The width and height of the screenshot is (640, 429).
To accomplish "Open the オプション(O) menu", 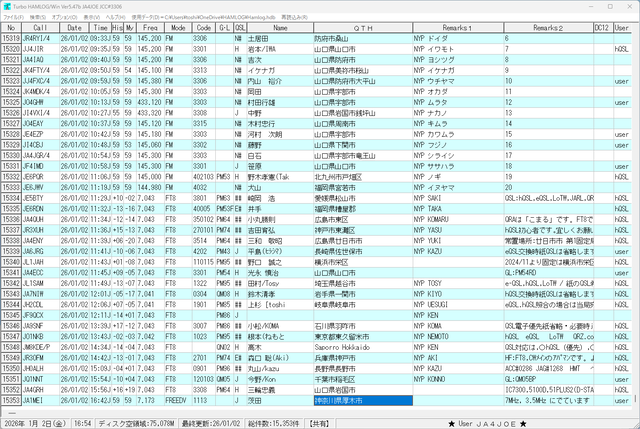I will [64, 17].
